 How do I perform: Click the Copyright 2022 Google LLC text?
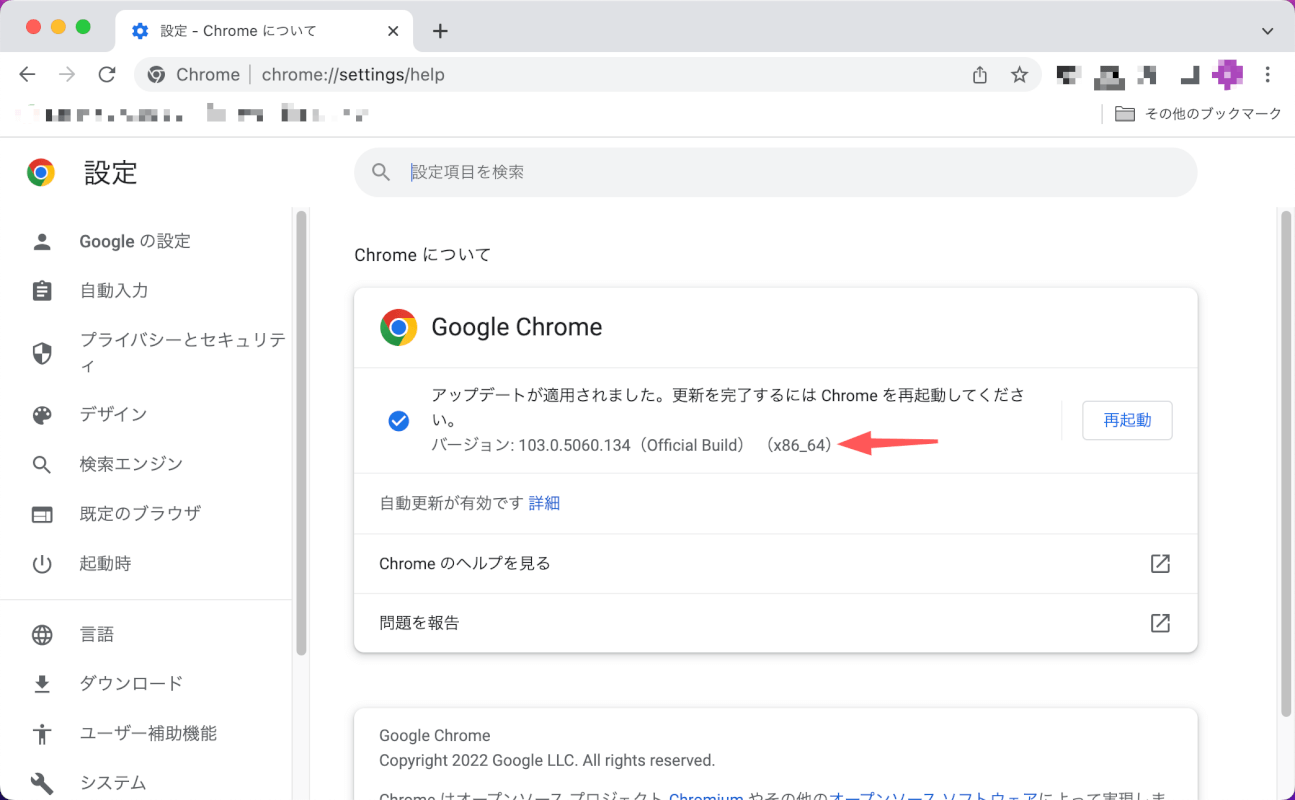coord(547,760)
